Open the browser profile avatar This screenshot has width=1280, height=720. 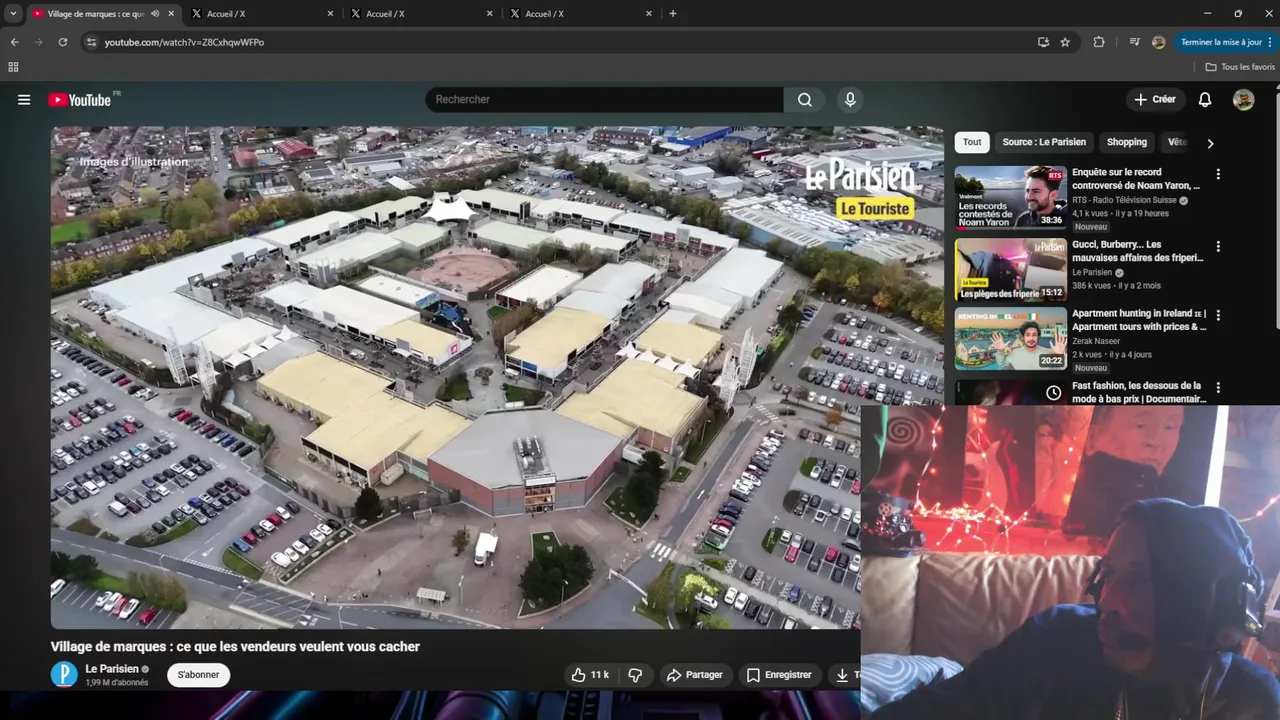coord(1158,42)
